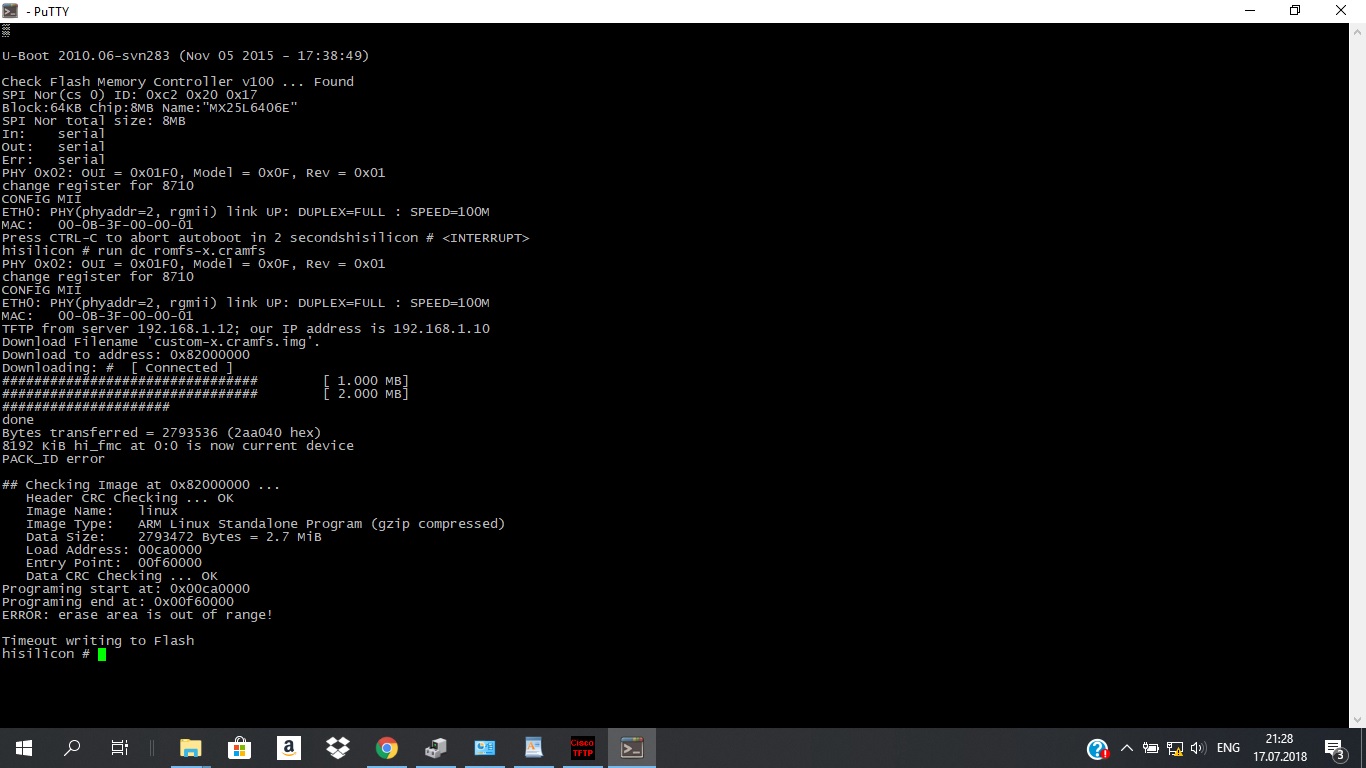
Task: Open Action Center with 3 notifications
Action: (x=1334, y=748)
